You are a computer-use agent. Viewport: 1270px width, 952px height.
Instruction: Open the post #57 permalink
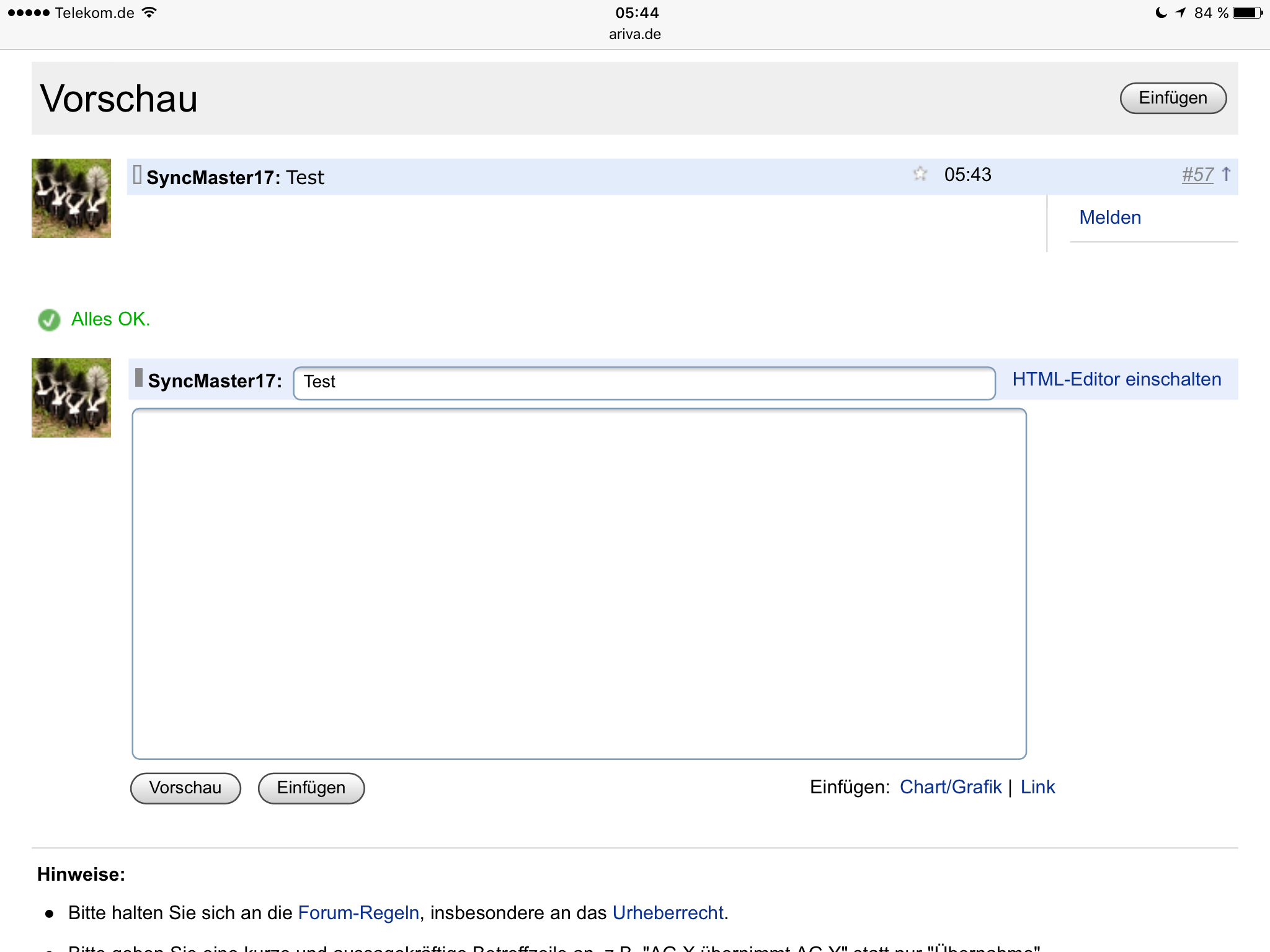coord(1197,175)
